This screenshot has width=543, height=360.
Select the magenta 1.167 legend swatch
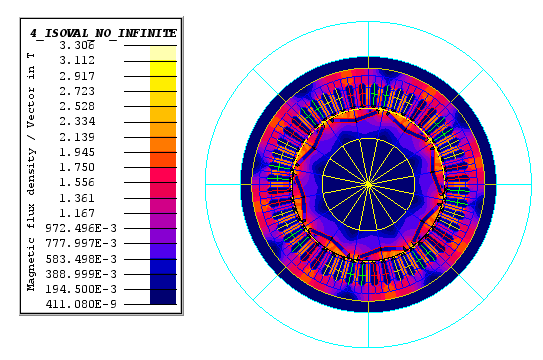click(163, 220)
